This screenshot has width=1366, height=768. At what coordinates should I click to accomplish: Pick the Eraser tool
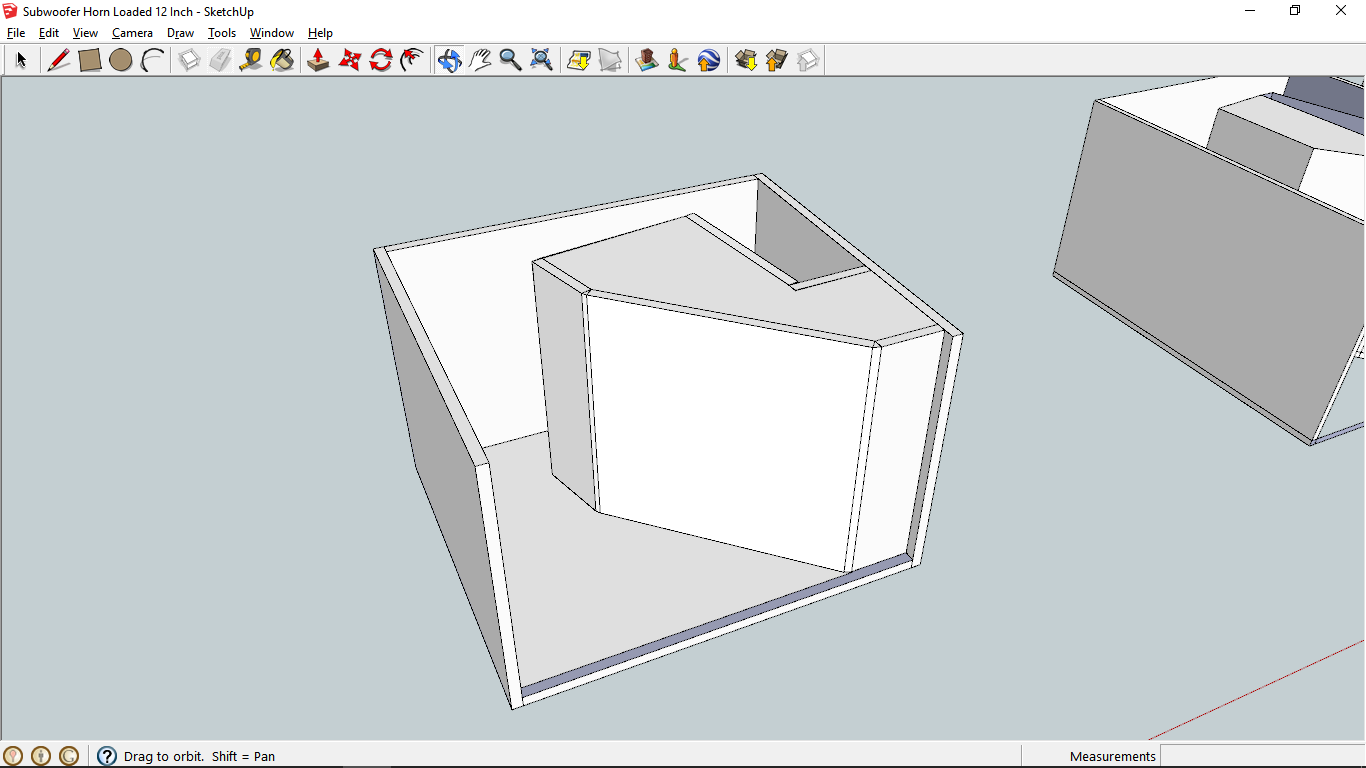tap(220, 60)
